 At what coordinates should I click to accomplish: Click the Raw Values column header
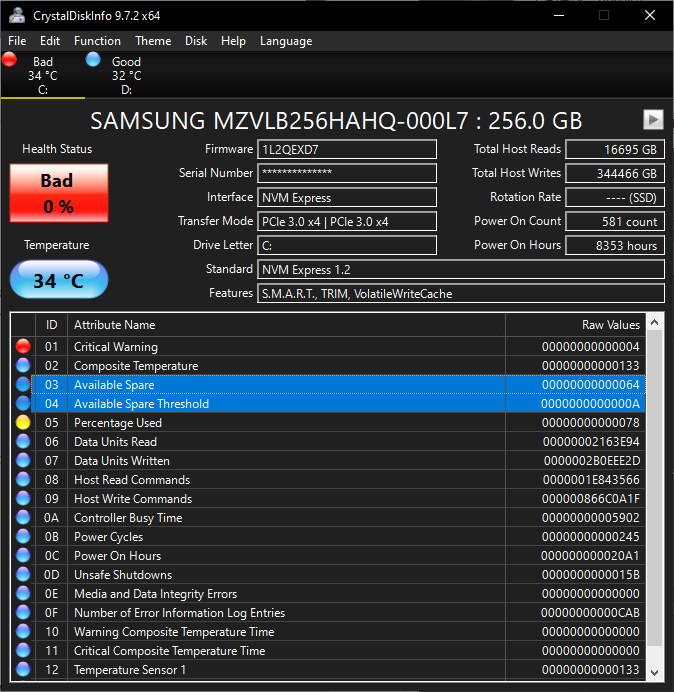pyautogui.click(x=575, y=325)
